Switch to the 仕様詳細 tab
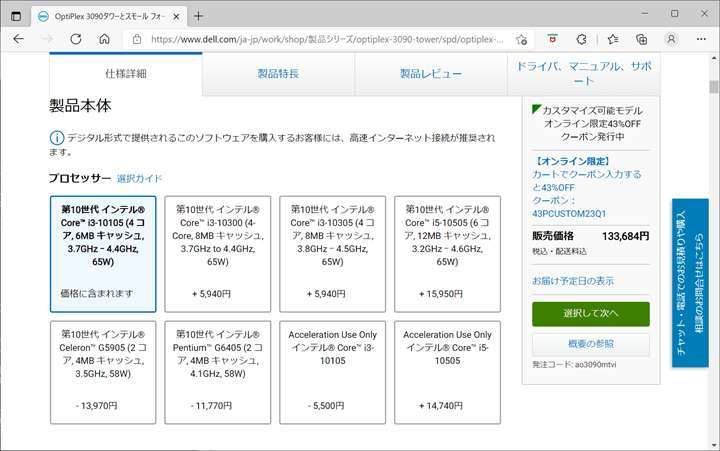 [x=126, y=73]
